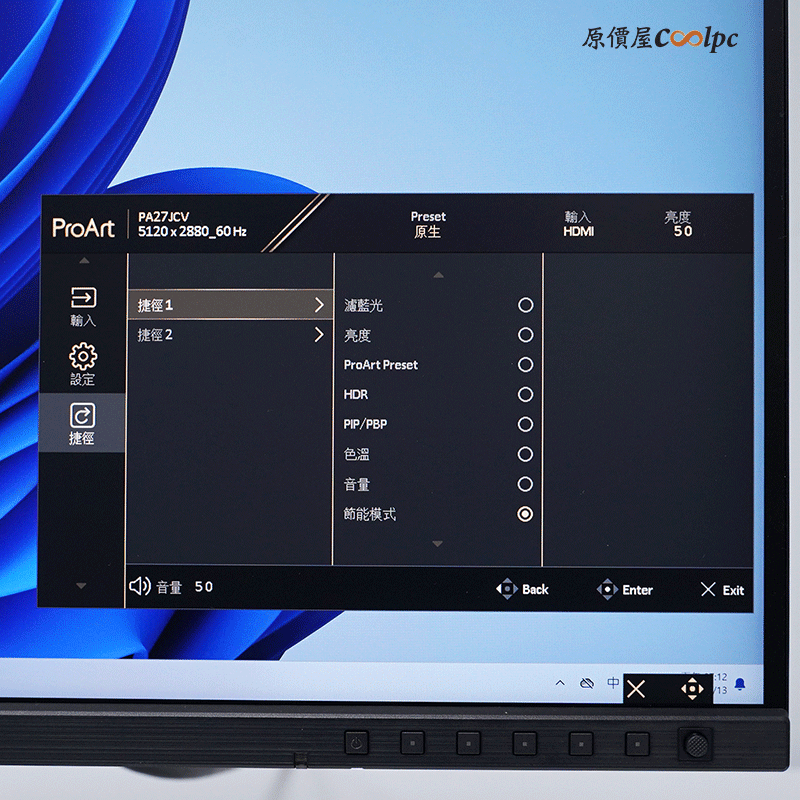800x800 pixels.
Task: Select the PIP/PBP radio option
Action: (x=526, y=424)
